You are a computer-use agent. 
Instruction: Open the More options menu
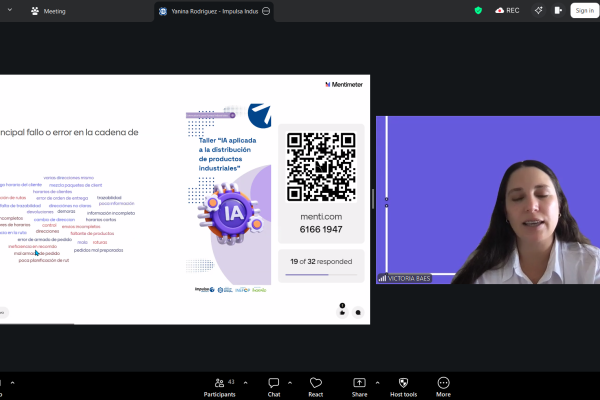443,386
